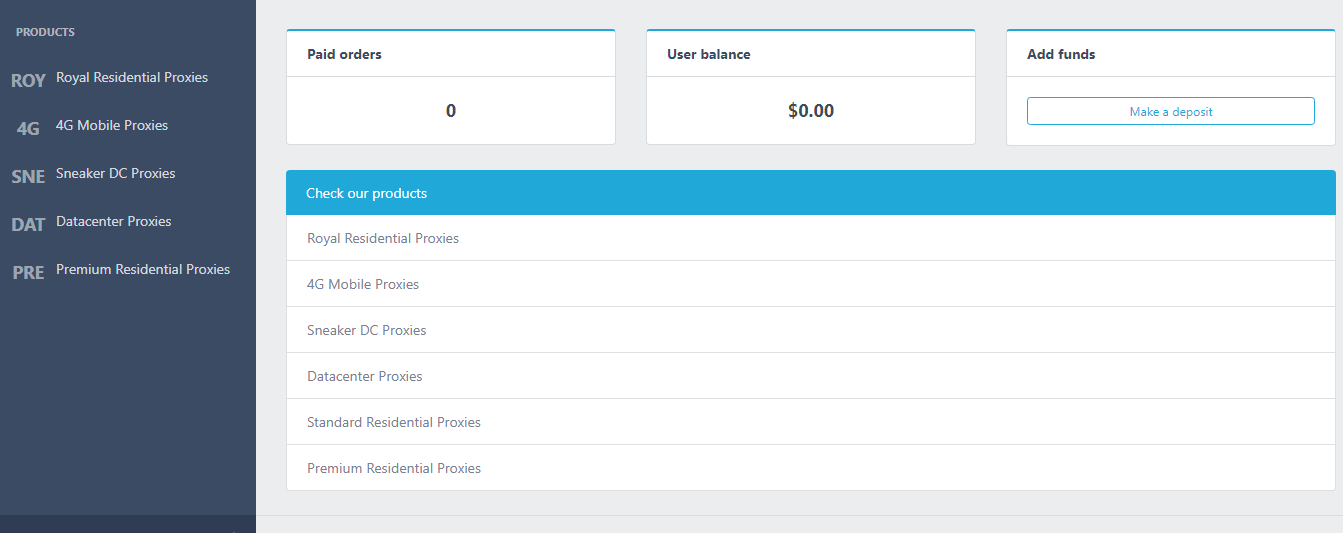The image size is (1343, 533).
Task: Open Premium Residential Proxies product row
Action: (394, 468)
